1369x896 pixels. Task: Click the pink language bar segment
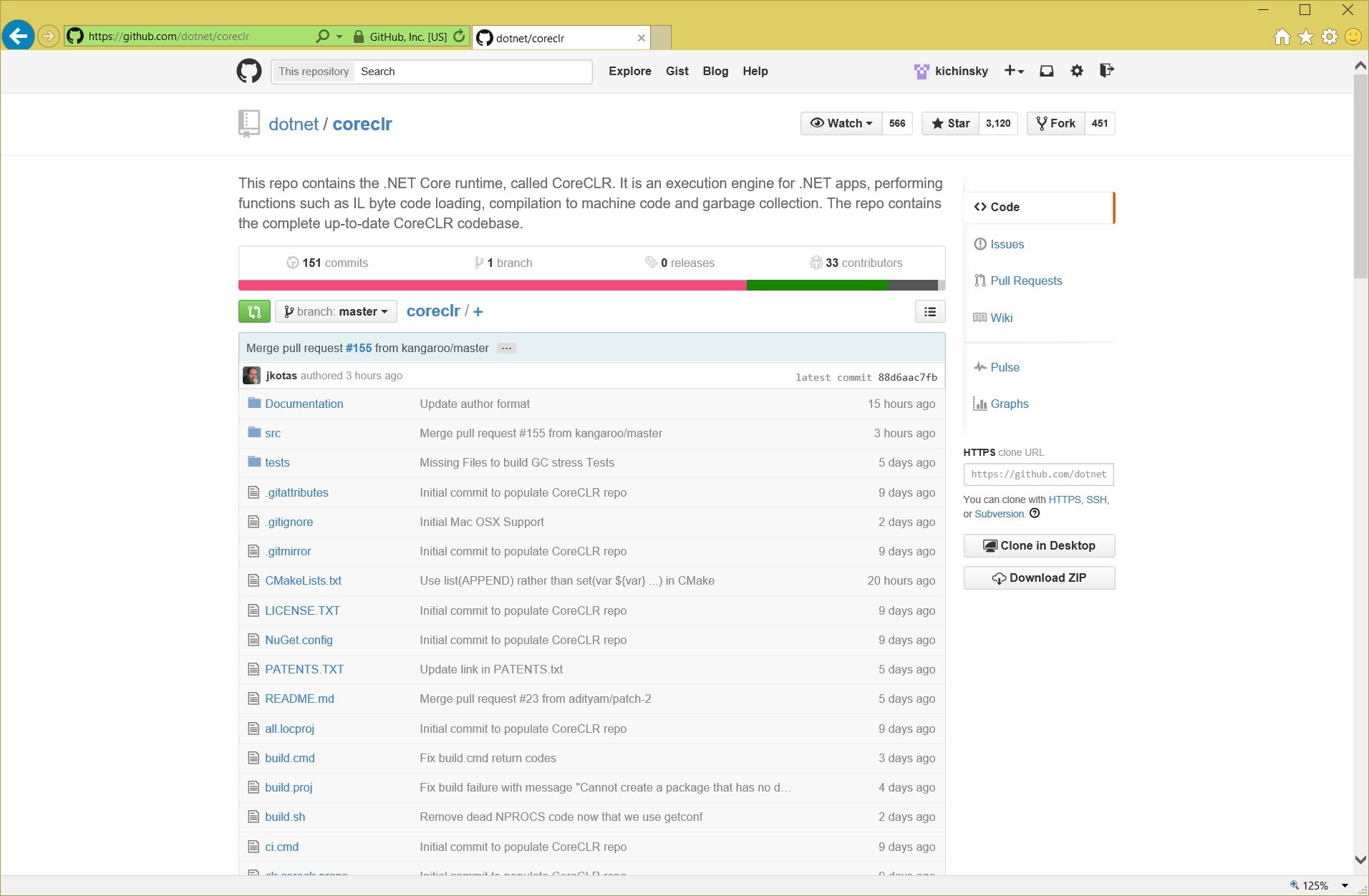pos(493,285)
